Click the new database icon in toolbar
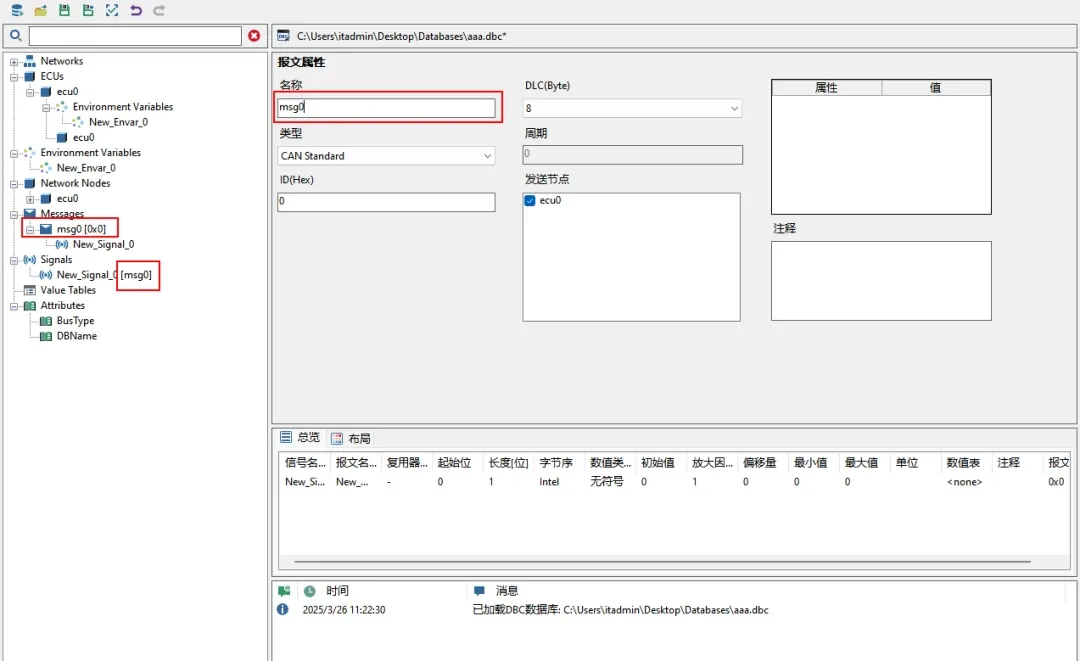This screenshot has width=1080, height=661. [x=16, y=10]
